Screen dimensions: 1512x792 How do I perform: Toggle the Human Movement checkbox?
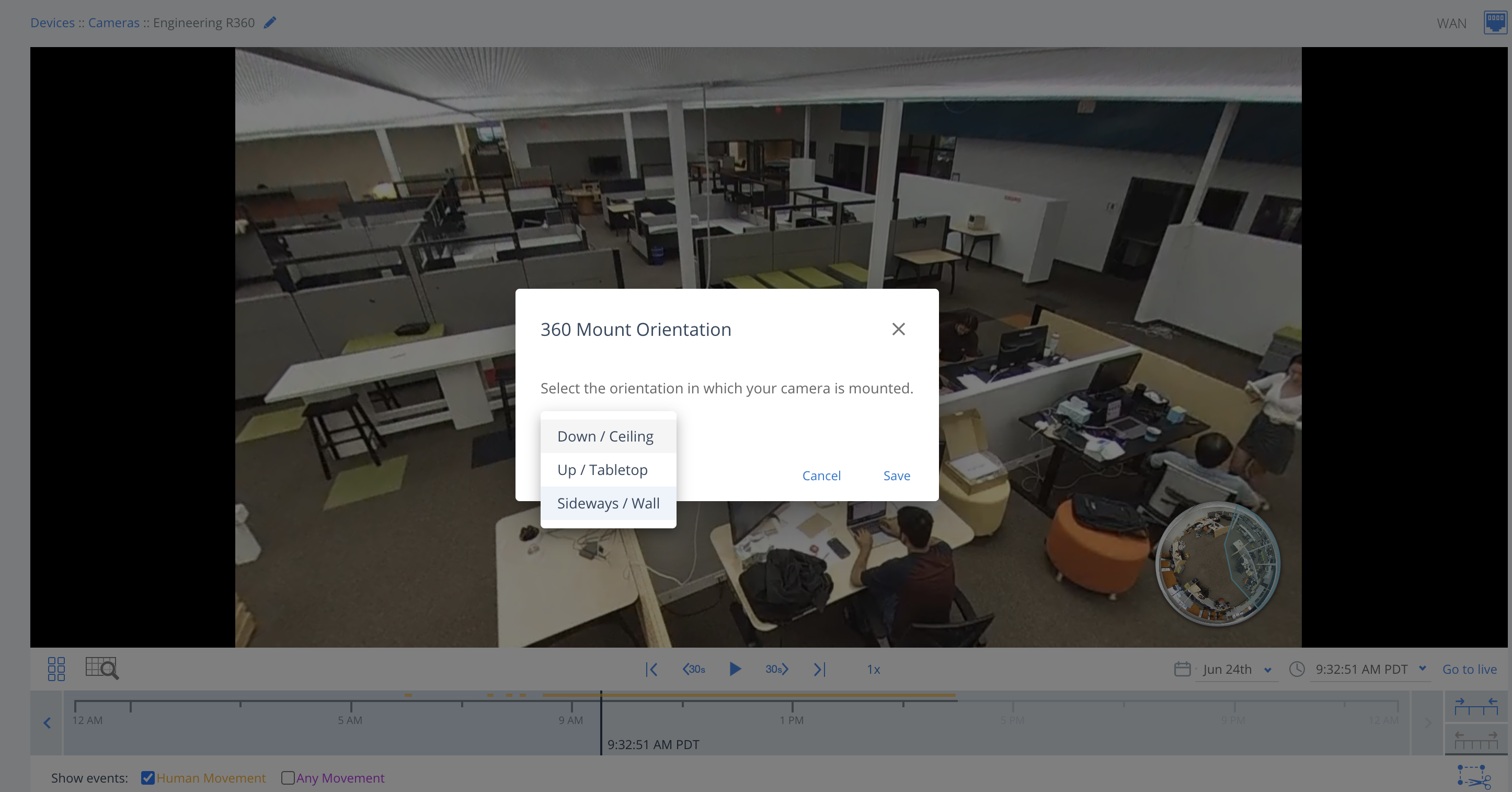(148, 777)
